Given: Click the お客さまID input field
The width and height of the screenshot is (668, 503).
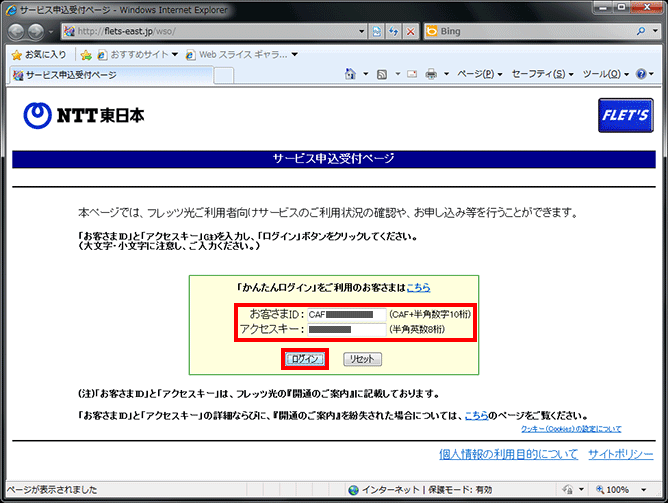Looking at the screenshot, I should [346, 315].
